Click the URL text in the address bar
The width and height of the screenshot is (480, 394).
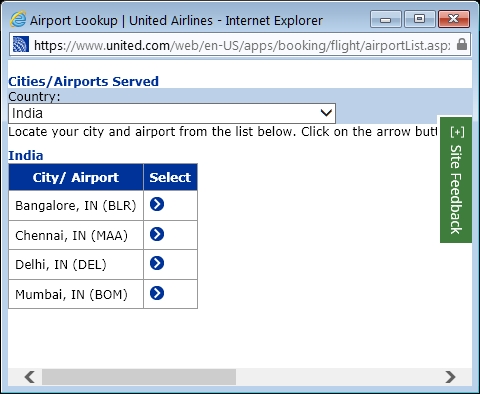[242, 45]
